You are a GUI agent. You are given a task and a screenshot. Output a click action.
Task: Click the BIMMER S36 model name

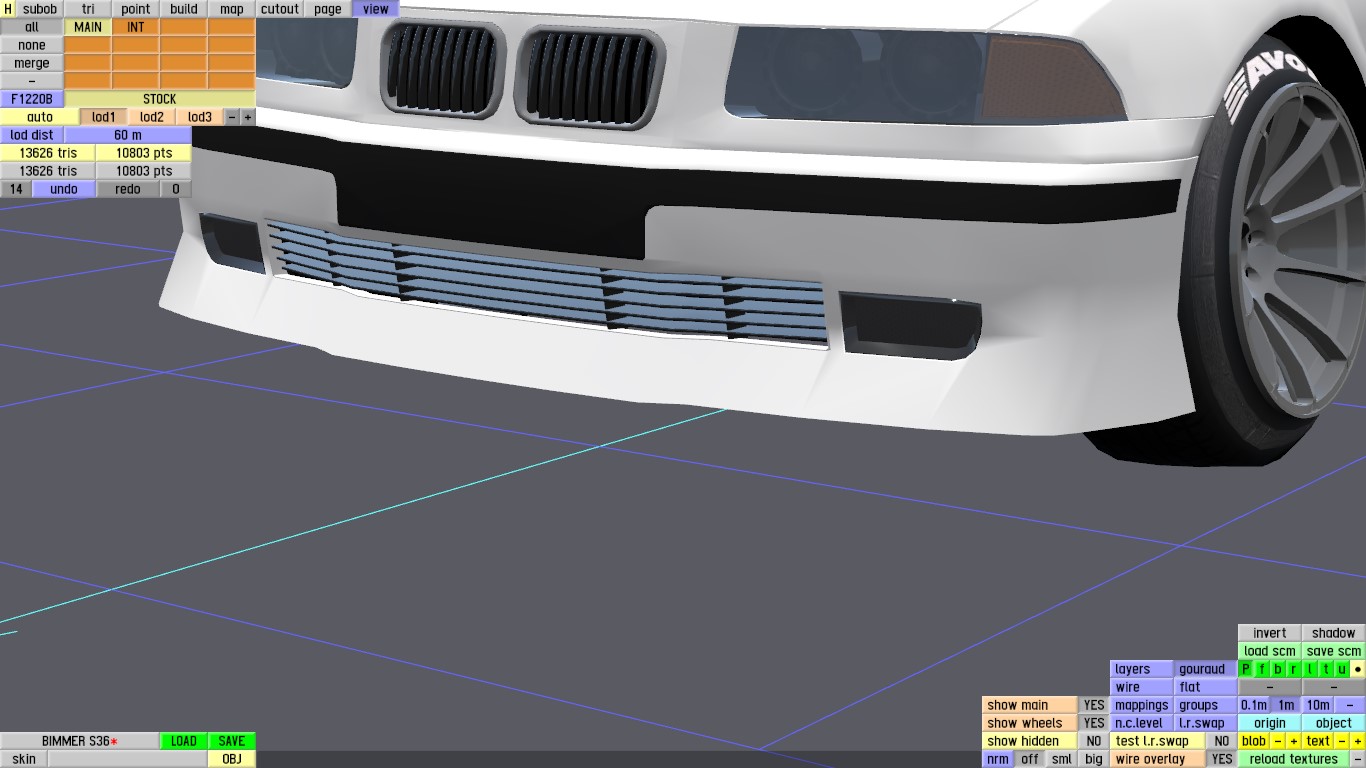coord(80,741)
